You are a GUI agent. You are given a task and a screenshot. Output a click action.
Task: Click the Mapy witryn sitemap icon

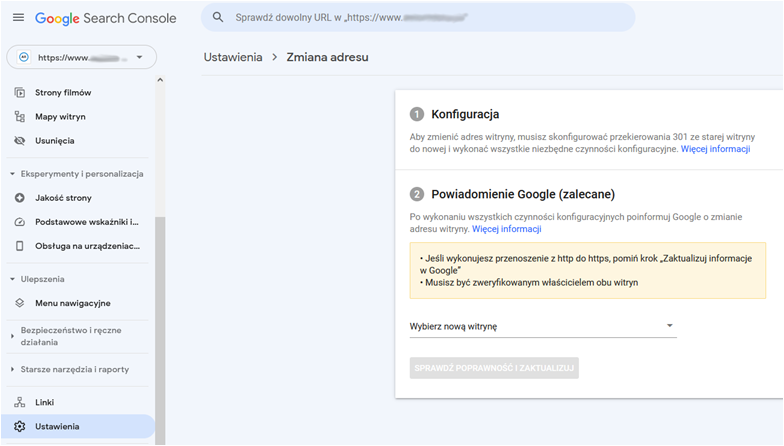coord(20,116)
